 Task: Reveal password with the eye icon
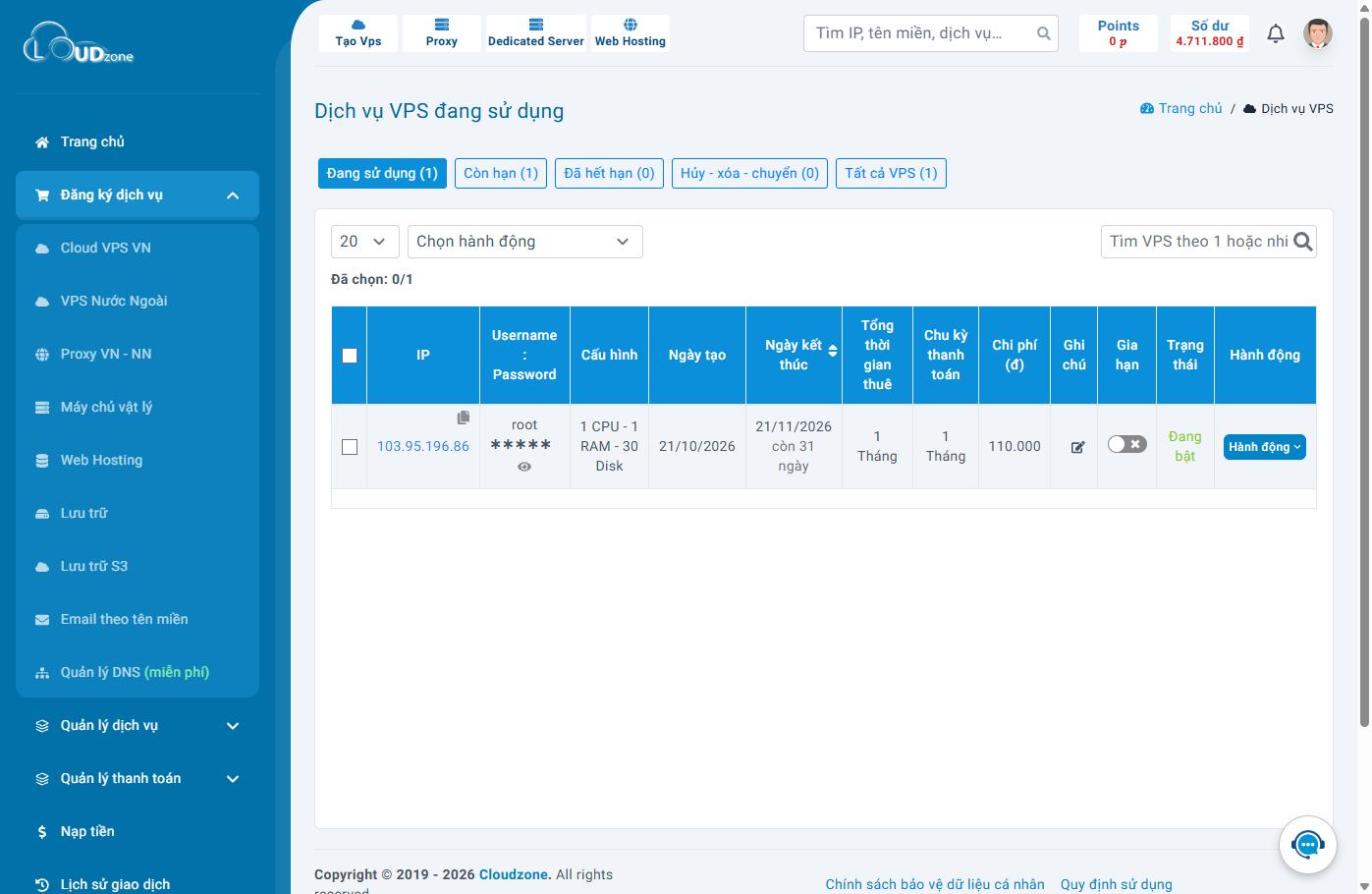click(524, 467)
